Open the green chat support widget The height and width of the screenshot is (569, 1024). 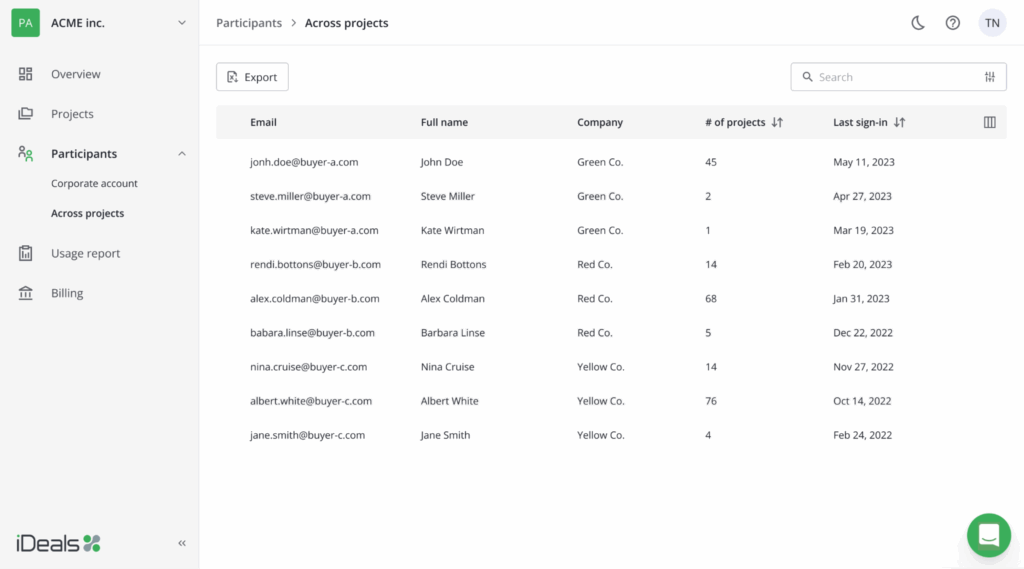pyautogui.click(x=988, y=535)
